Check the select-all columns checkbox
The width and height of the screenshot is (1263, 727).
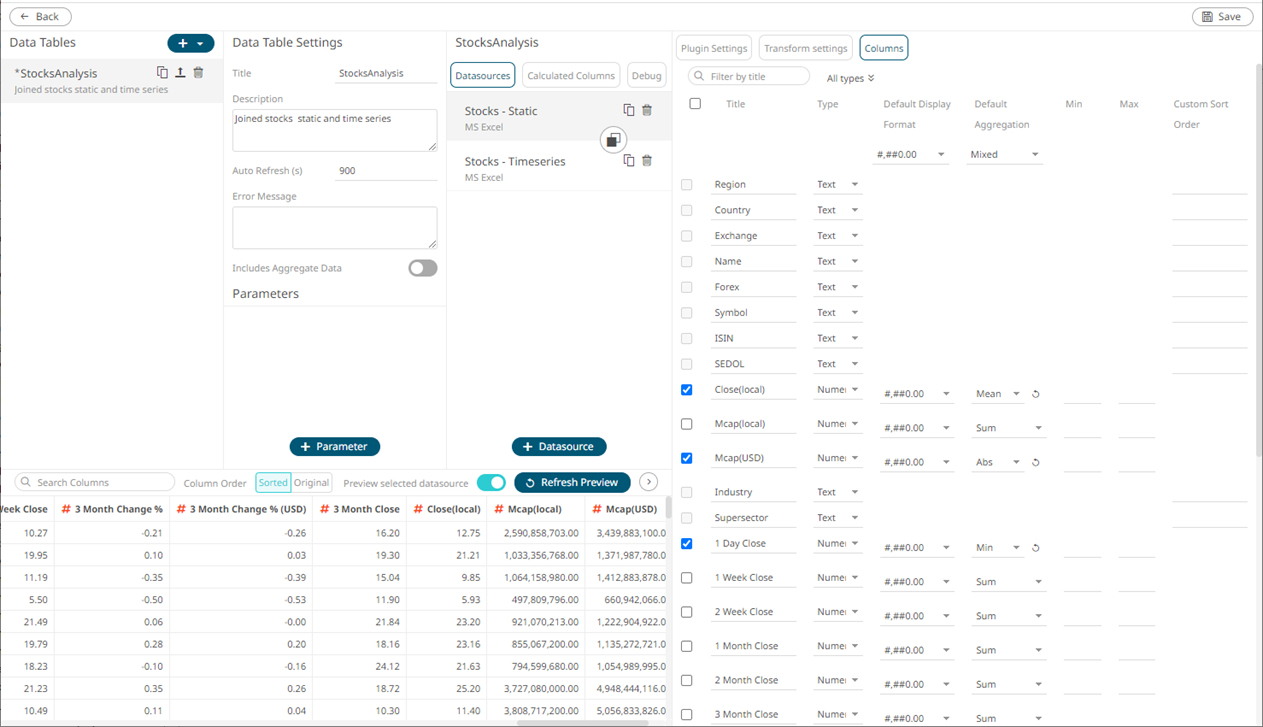pyautogui.click(x=695, y=104)
